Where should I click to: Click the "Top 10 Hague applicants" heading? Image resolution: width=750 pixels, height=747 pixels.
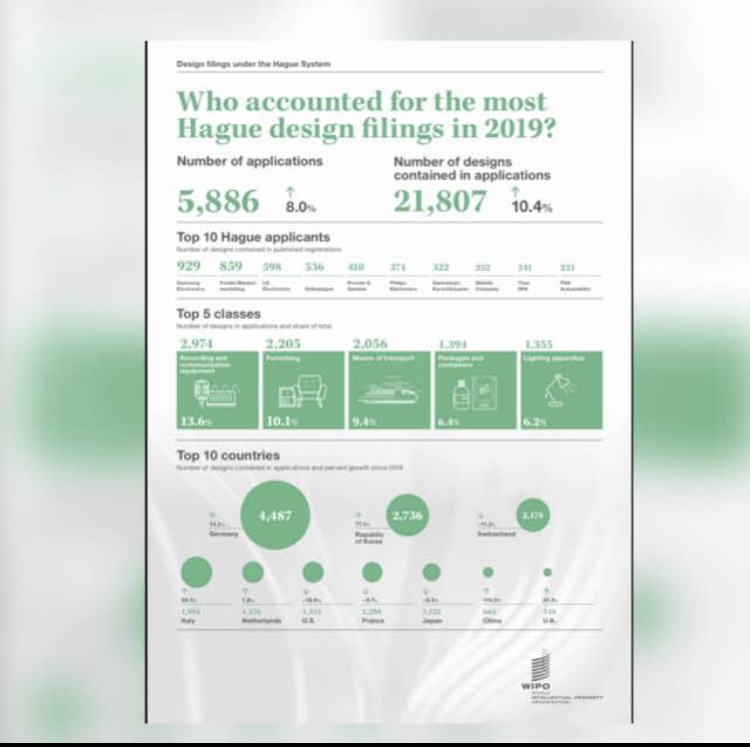(x=253, y=238)
